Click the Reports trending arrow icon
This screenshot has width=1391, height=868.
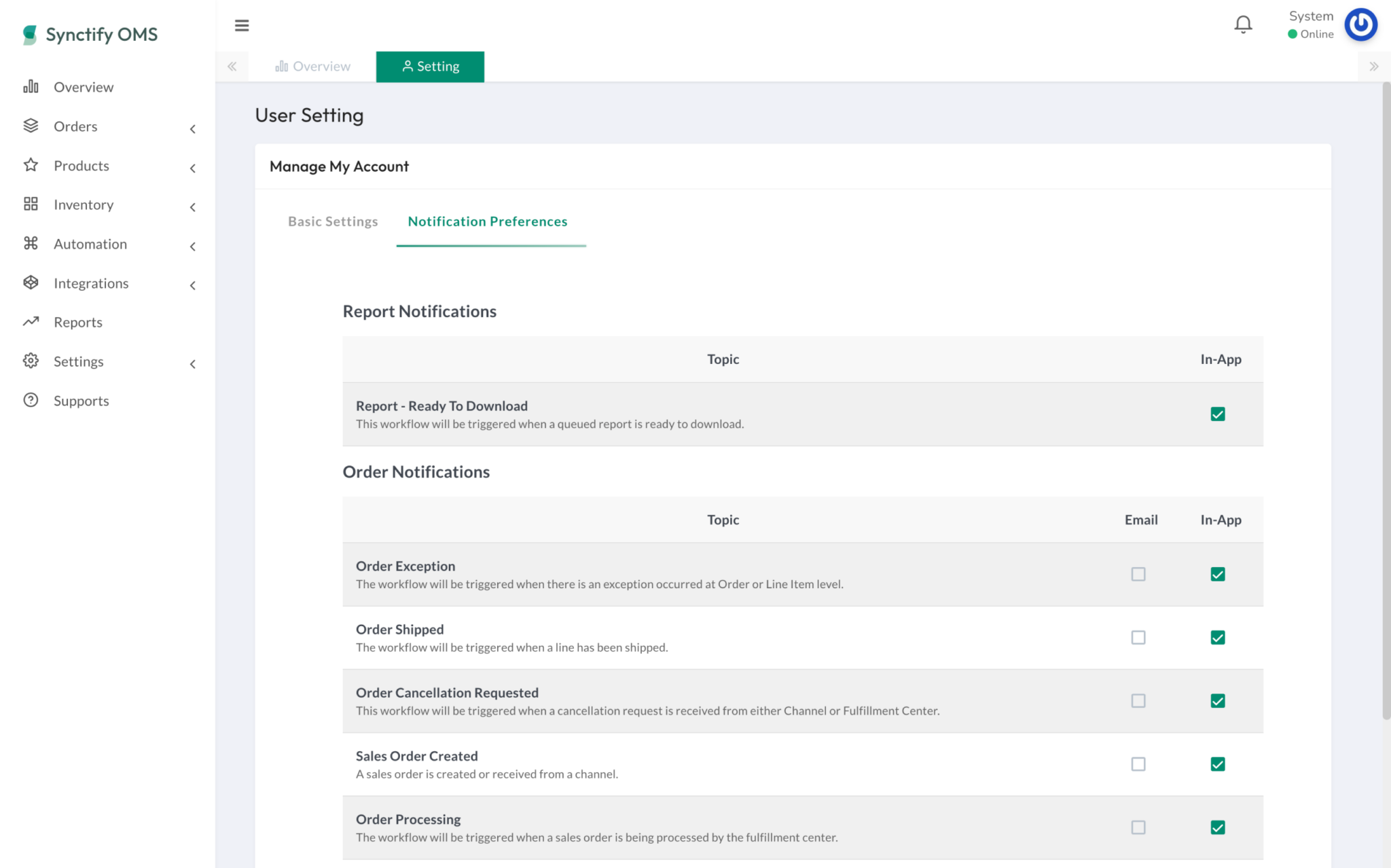click(x=31, y=321)
